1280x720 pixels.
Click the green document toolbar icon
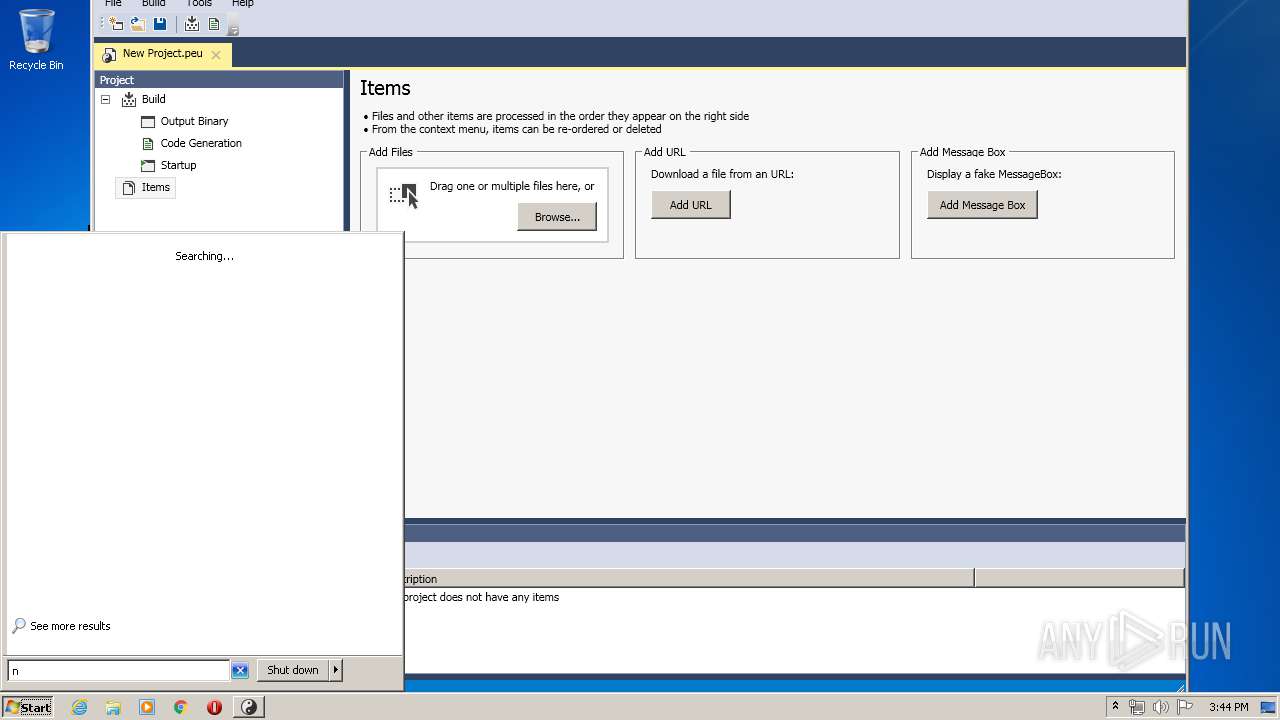[x=214, y=24]
